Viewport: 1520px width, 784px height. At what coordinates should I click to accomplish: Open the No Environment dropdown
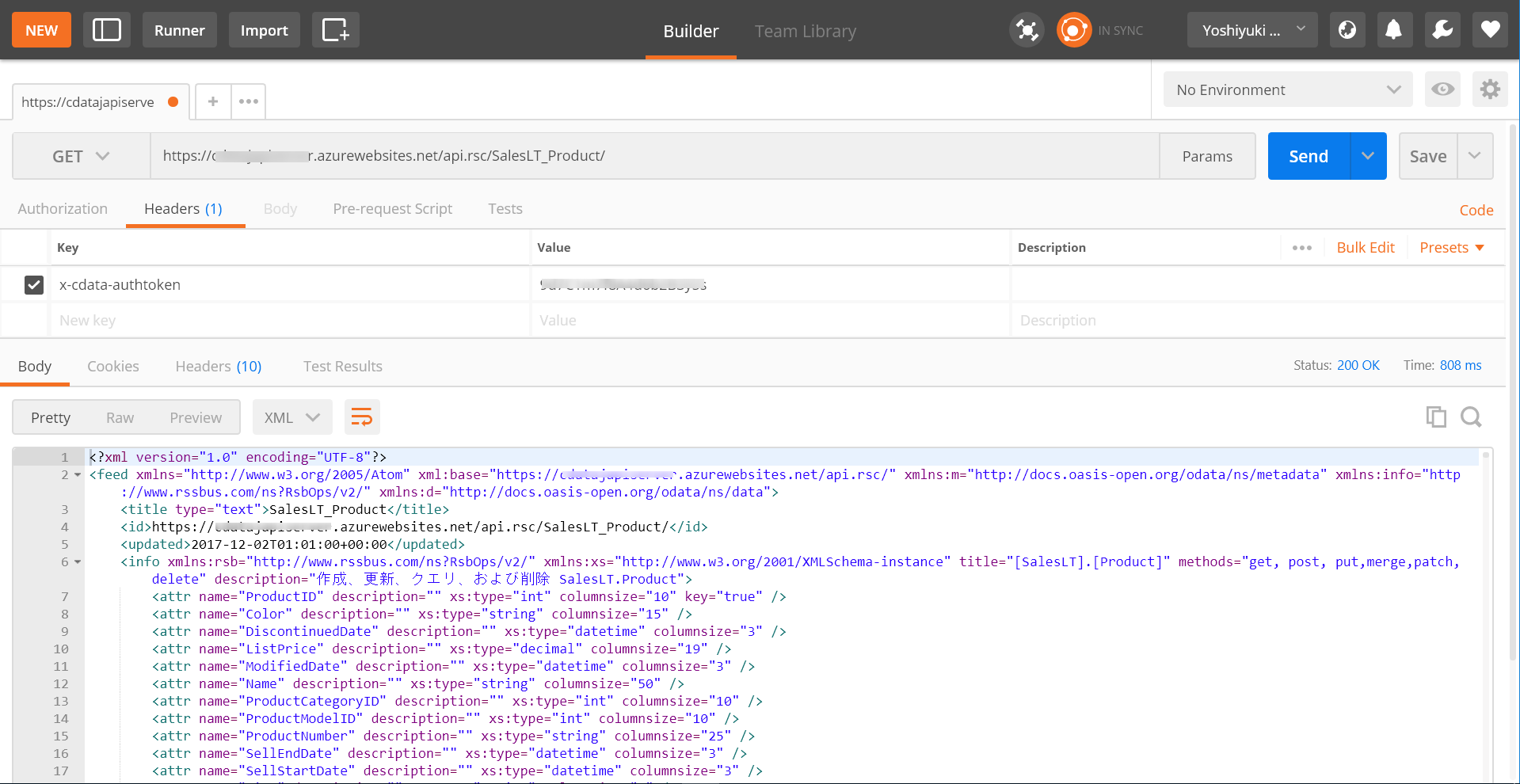[1287, 89]
